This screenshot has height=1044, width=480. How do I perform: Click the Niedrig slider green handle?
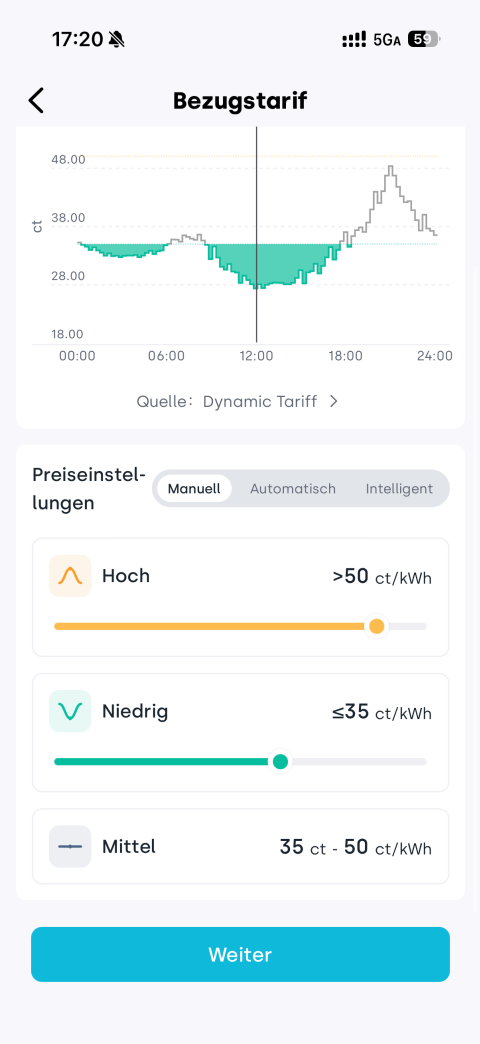[281, 762]
